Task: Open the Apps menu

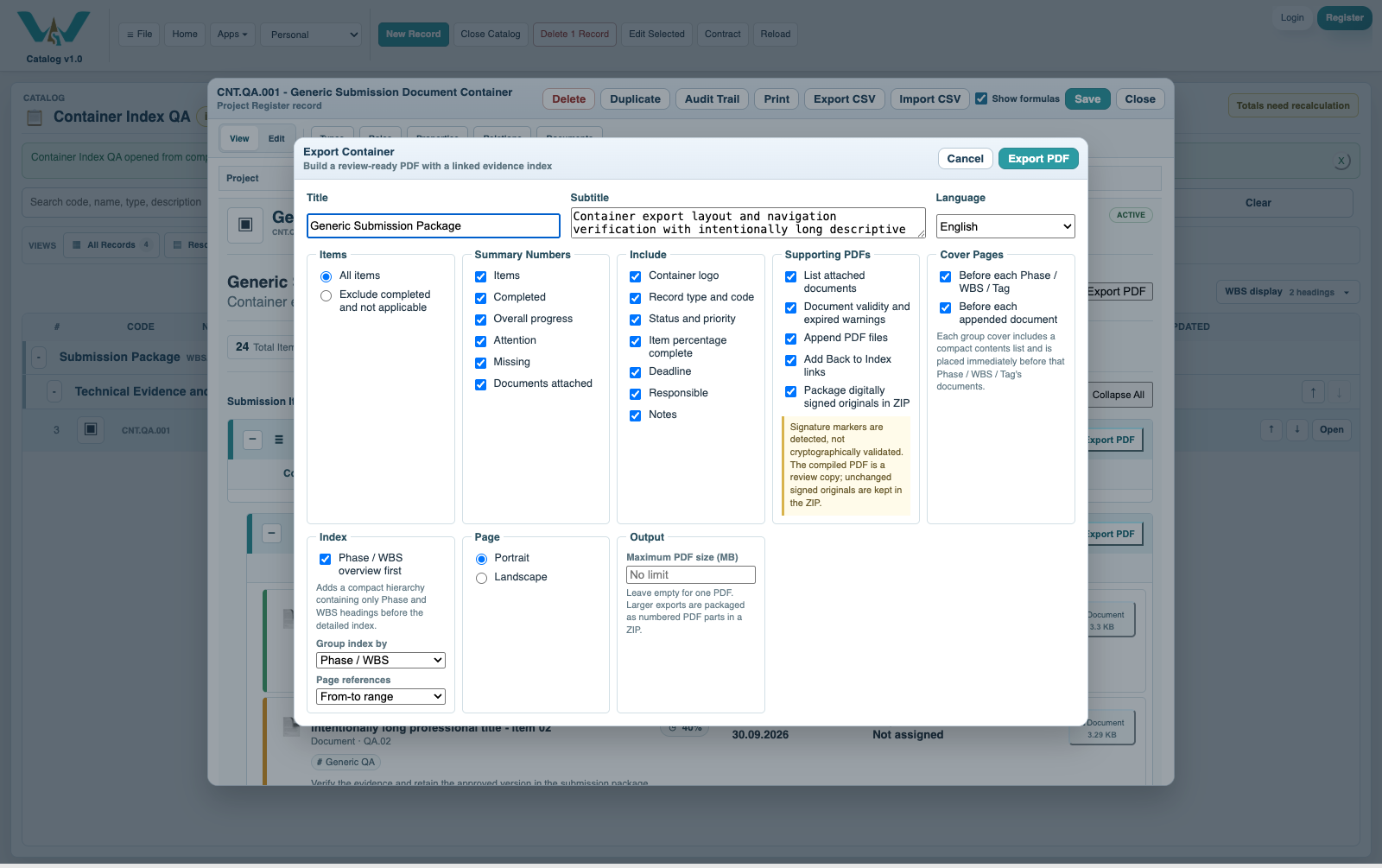Action: (x=232, y=35)
